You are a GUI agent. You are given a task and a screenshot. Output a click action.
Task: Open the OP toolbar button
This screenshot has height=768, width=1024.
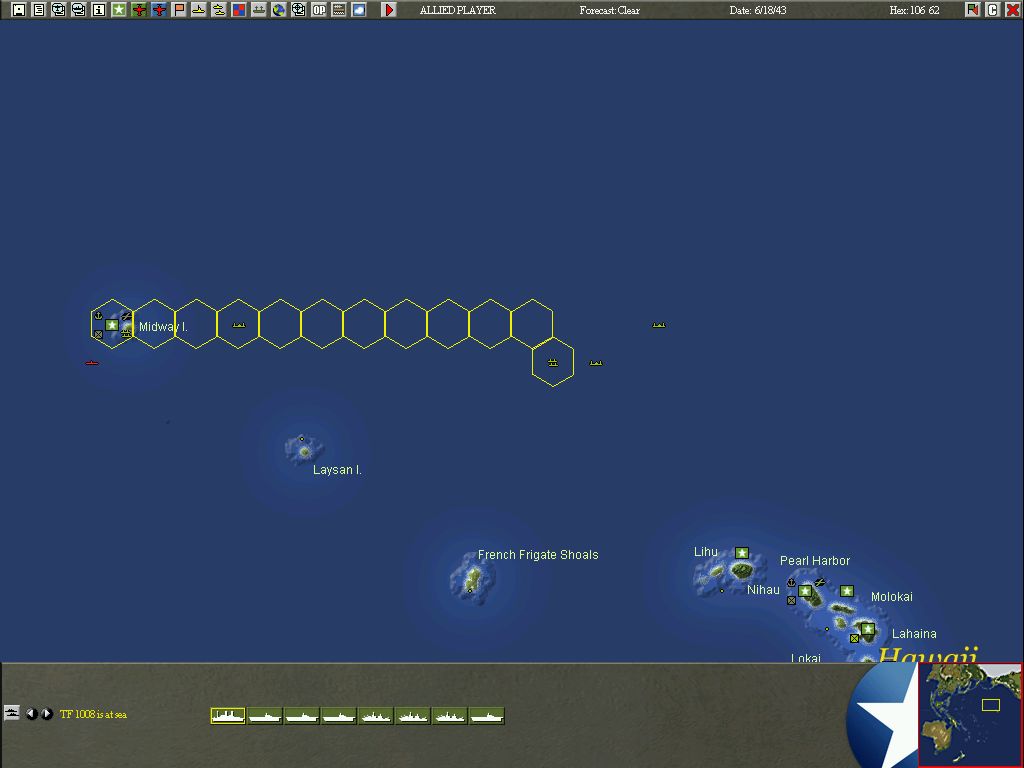tap(319, 10)
